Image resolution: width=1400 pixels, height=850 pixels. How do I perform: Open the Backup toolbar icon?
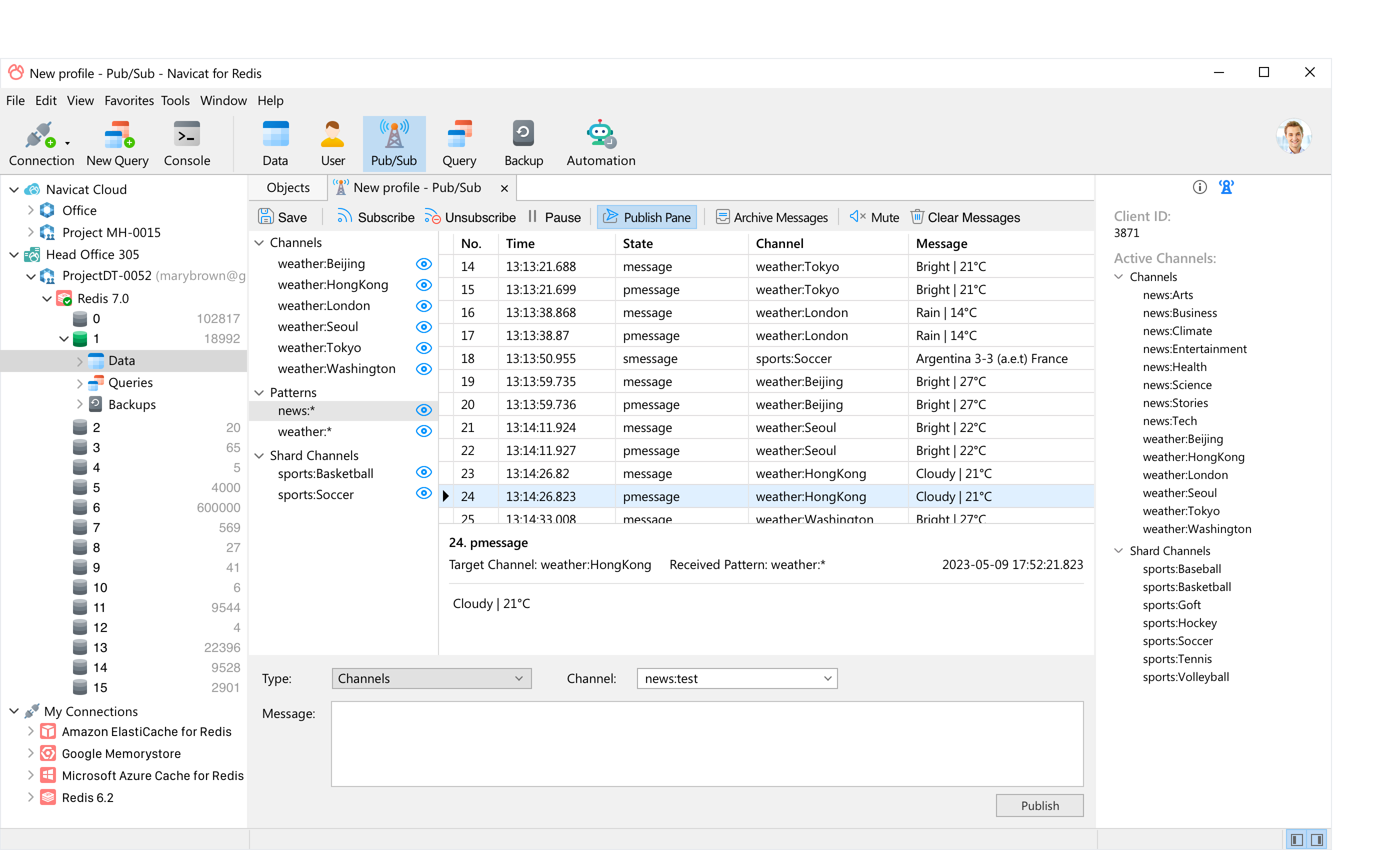(x=523, y=143)
